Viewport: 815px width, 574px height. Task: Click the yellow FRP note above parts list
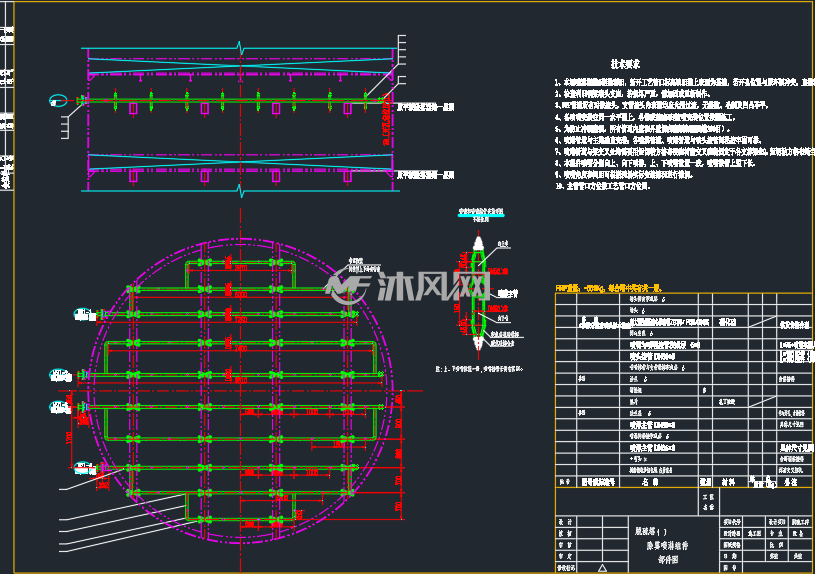tap(608, 288)
